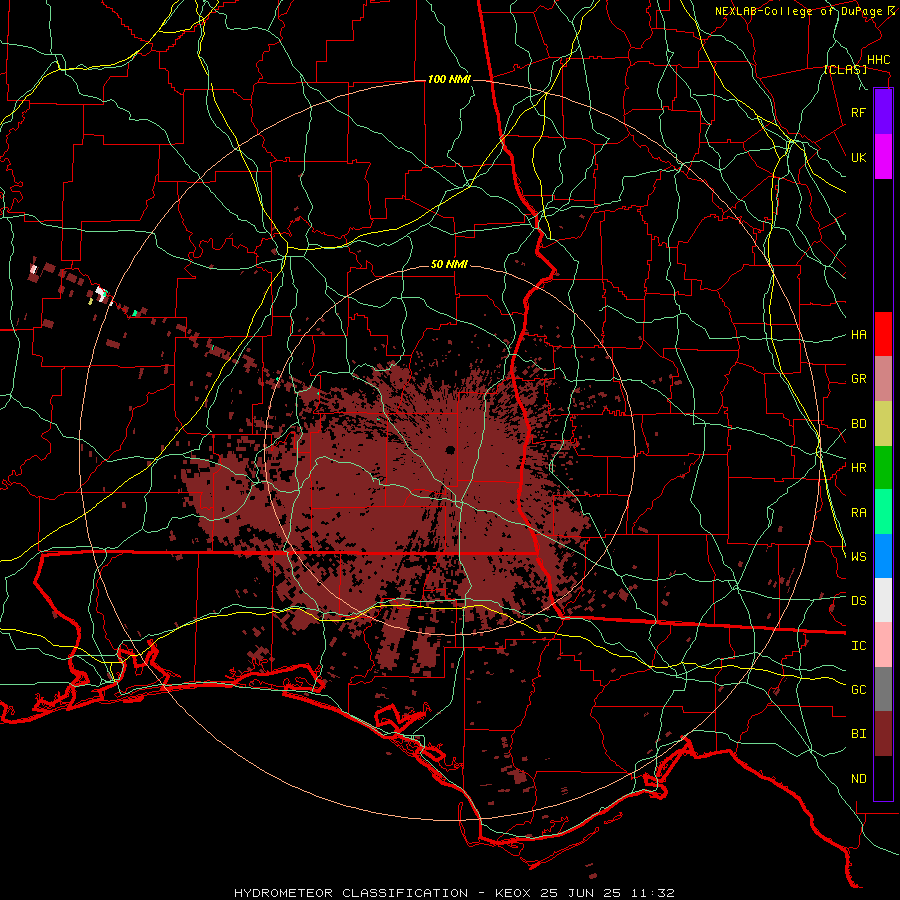Image resolution: width=900 pixels, height=900 pixels.
Task: Click the 'RA' legend label
Action: [x=858, y=513]
